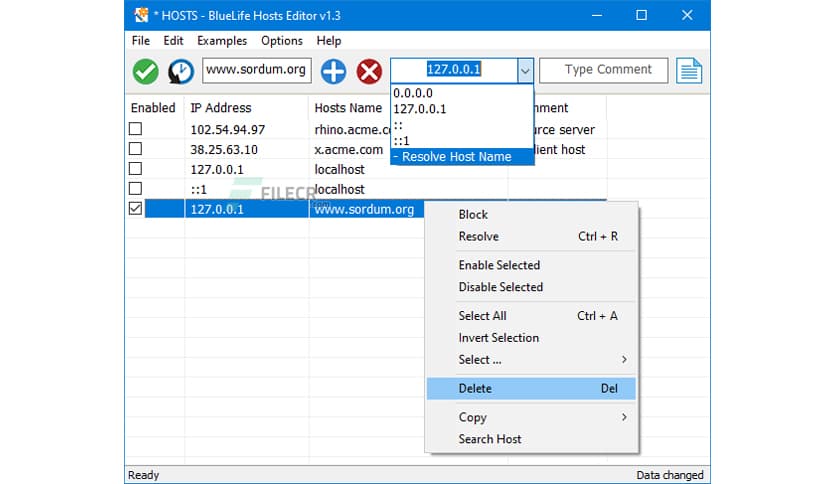Open the Examples menu

click(x=222, y=41)
